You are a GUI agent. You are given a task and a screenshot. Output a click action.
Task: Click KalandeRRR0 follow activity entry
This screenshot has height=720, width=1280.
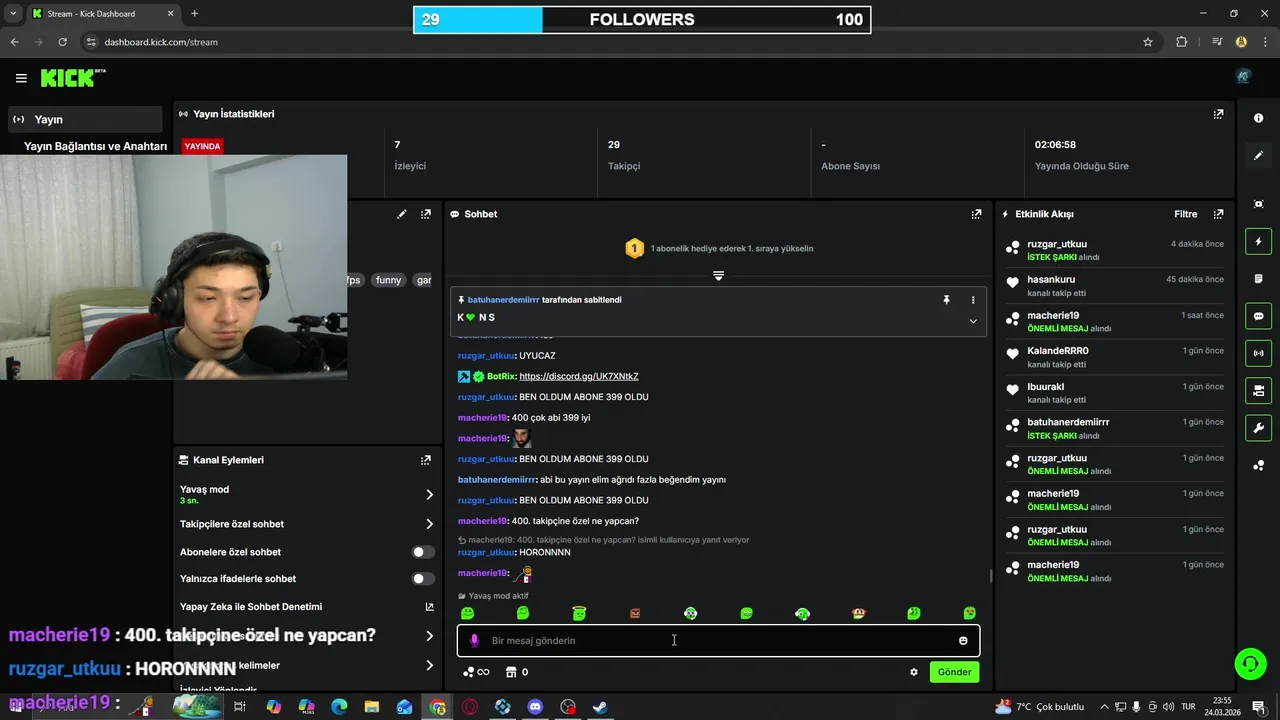pos(1115,357)
